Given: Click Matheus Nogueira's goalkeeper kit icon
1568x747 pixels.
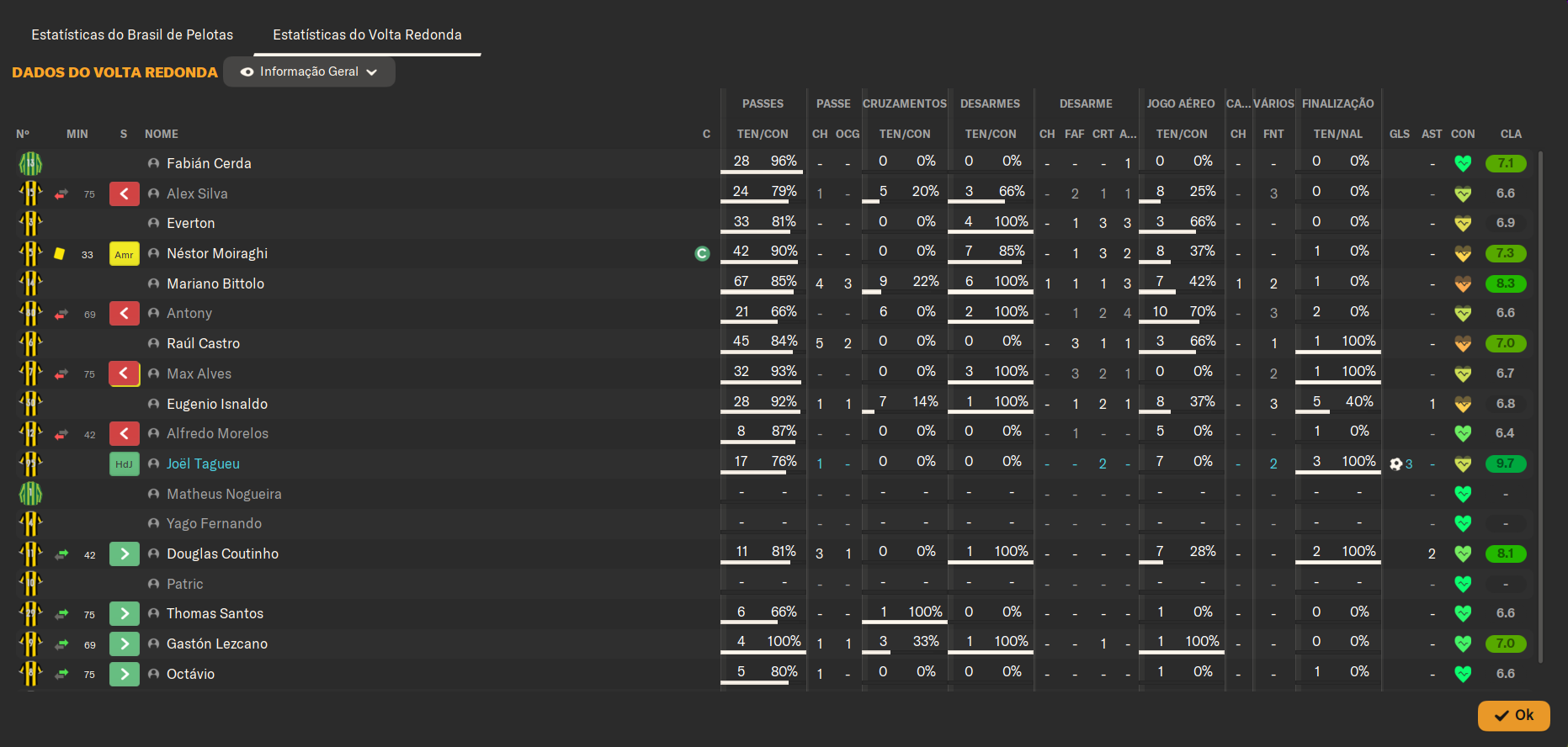Looking at the screenshot, I should (31, 494).
